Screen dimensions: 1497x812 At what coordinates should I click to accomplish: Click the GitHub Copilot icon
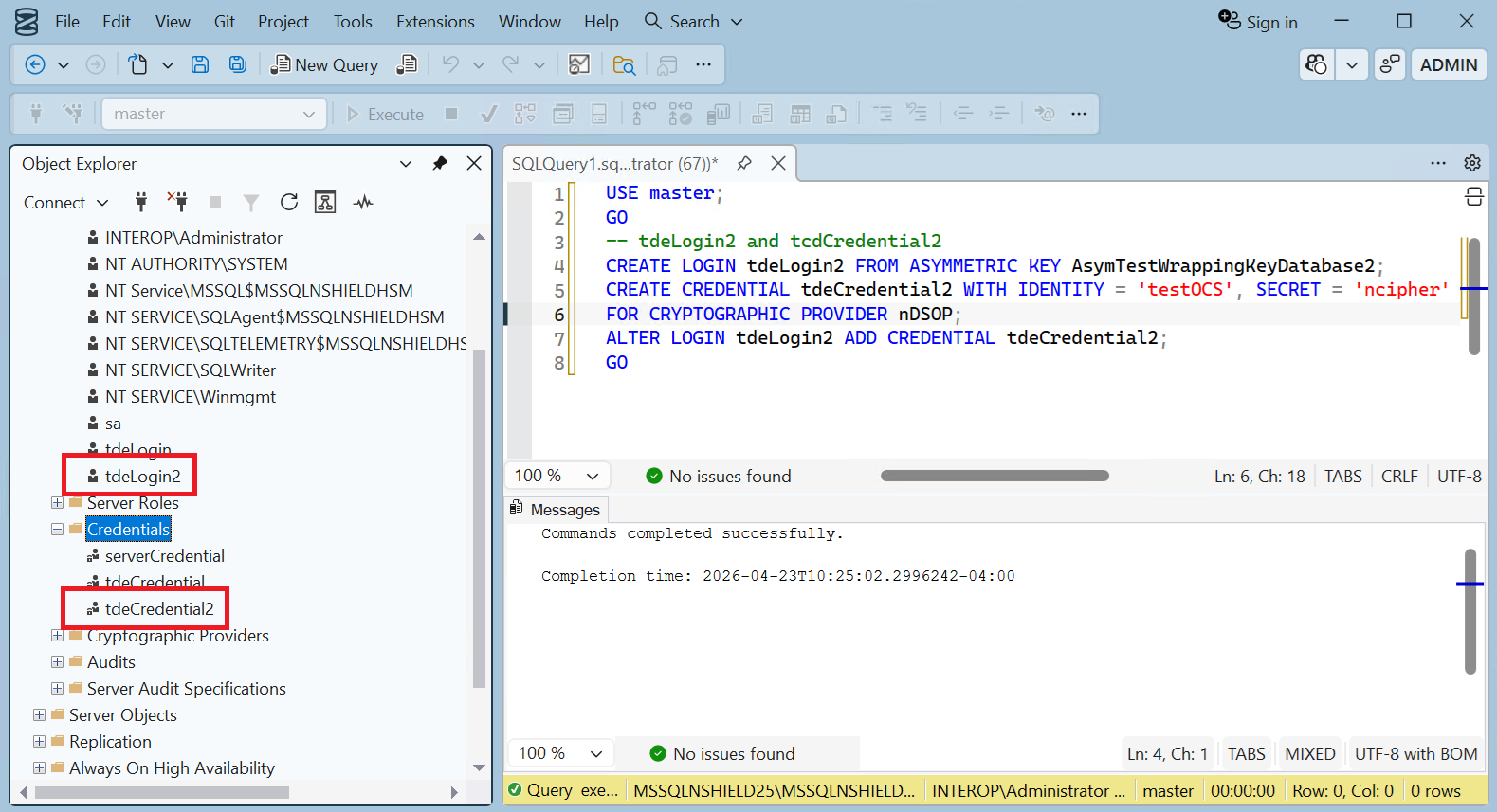(x=1317, y=64)
